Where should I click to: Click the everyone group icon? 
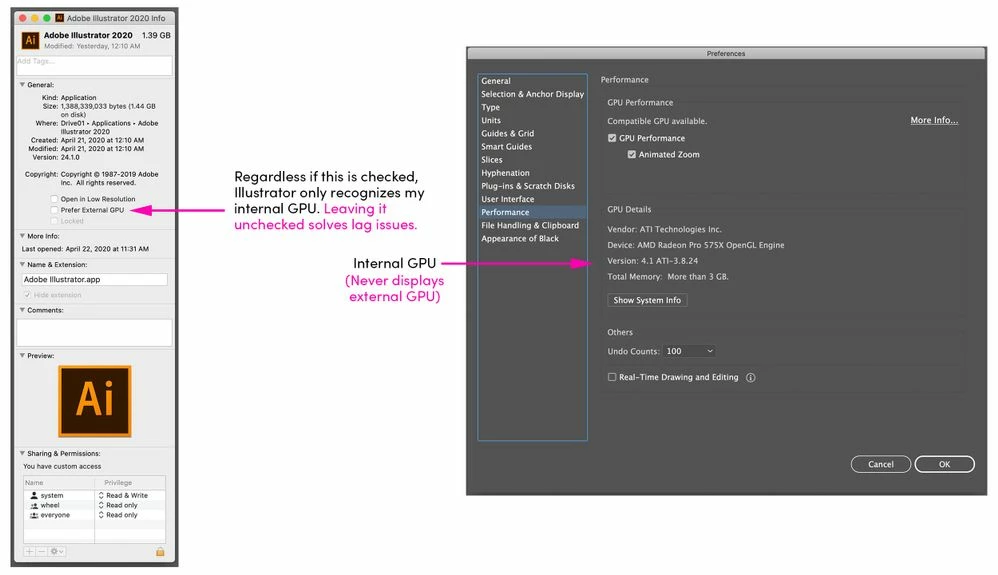click(x=34, y=515)
